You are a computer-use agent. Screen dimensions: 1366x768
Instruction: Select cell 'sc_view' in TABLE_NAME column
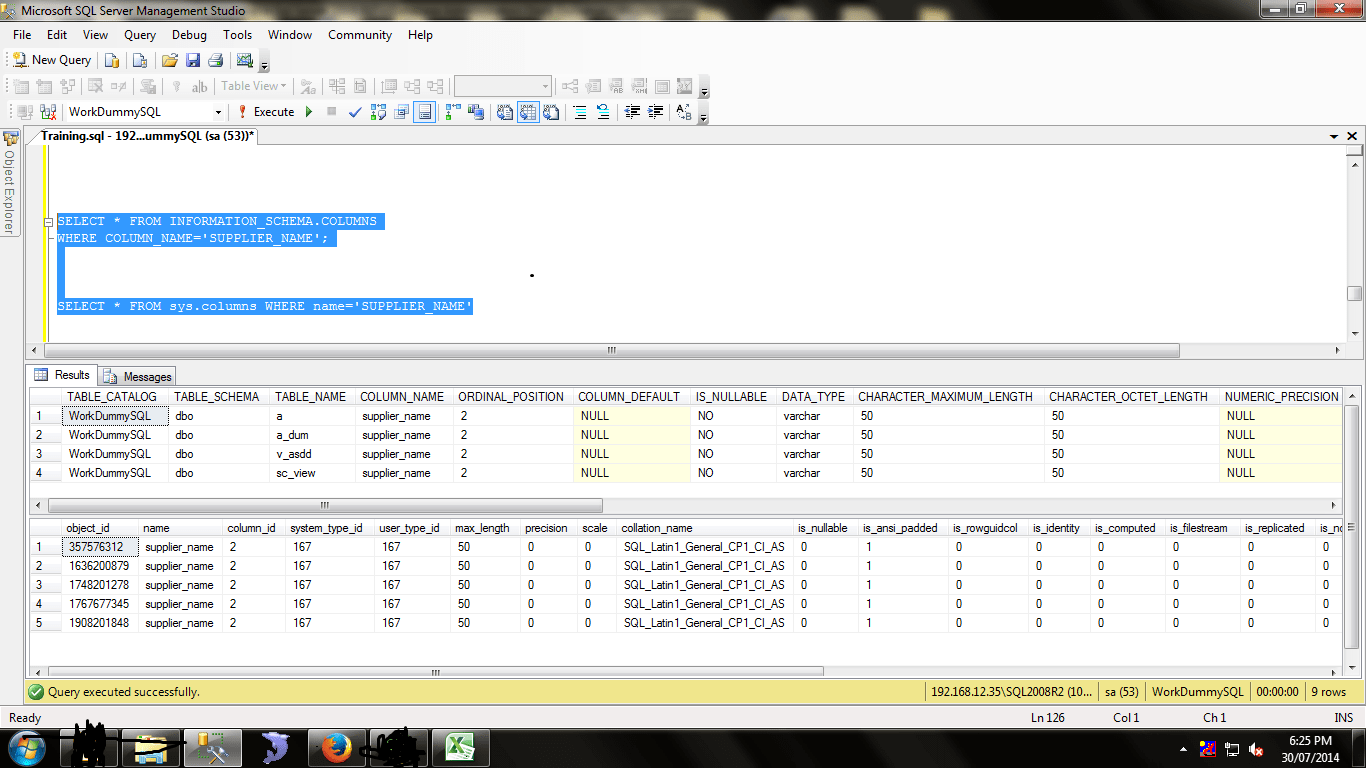313,473
